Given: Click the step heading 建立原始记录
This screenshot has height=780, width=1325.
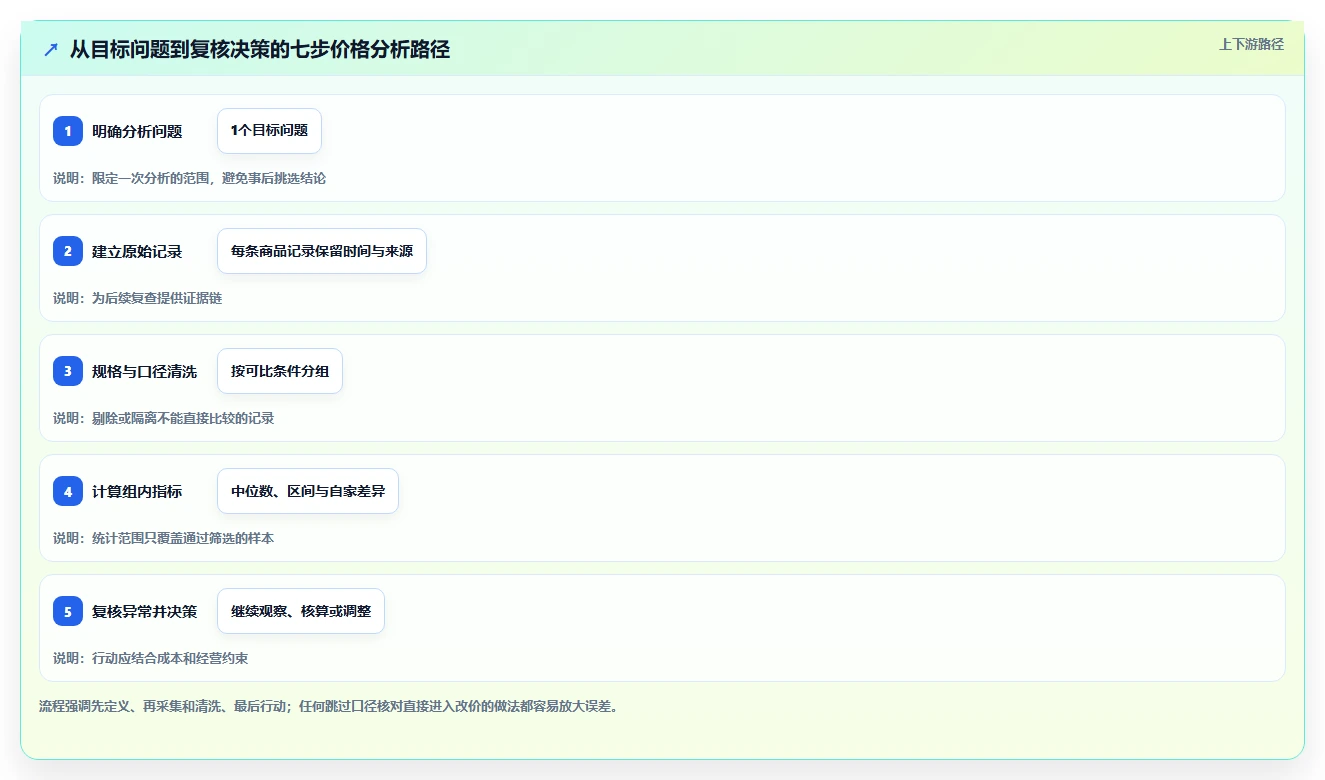Looking at the screenshot, I should click(x=137, y=251).
